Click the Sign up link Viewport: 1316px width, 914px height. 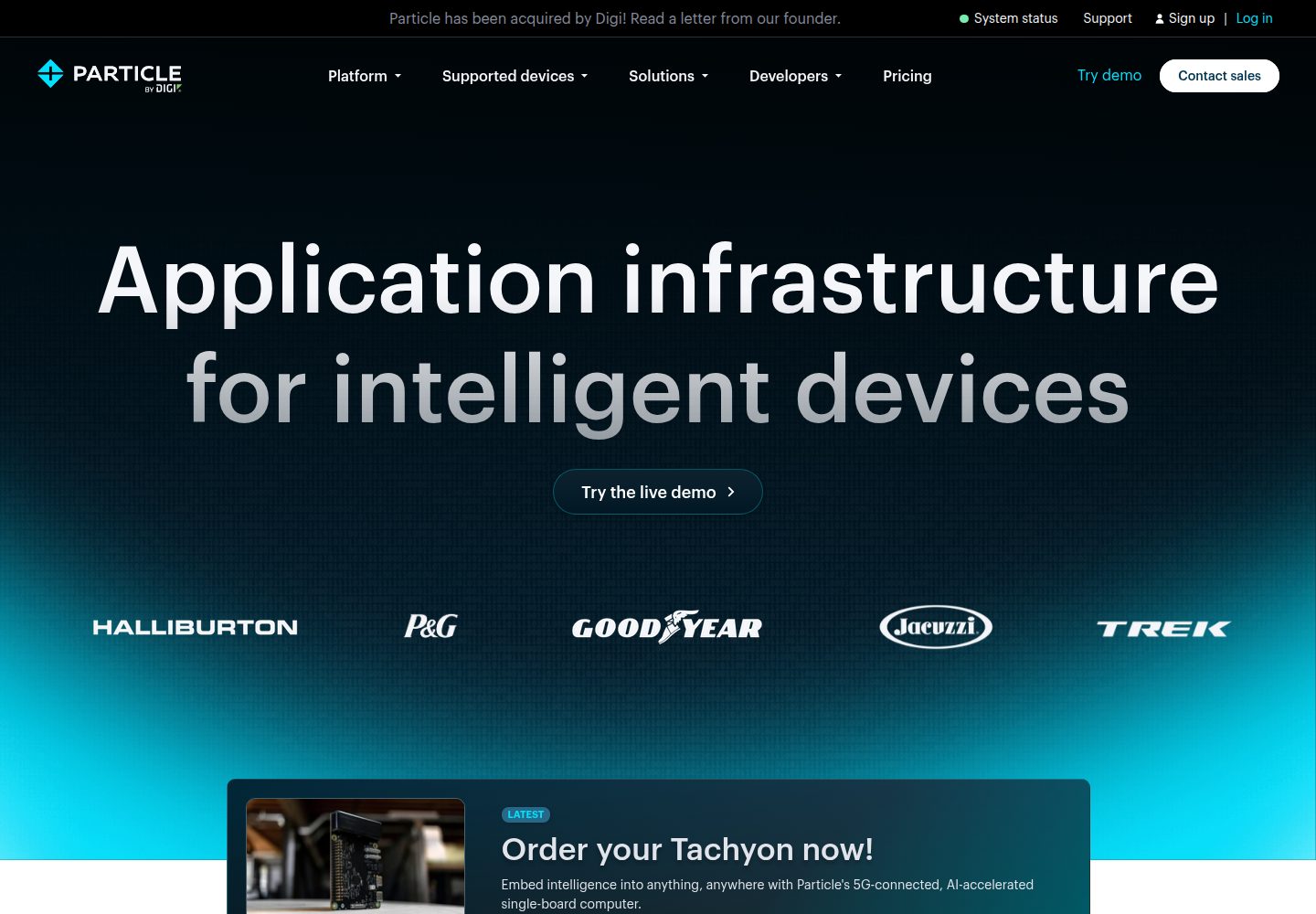point(1192,18)
